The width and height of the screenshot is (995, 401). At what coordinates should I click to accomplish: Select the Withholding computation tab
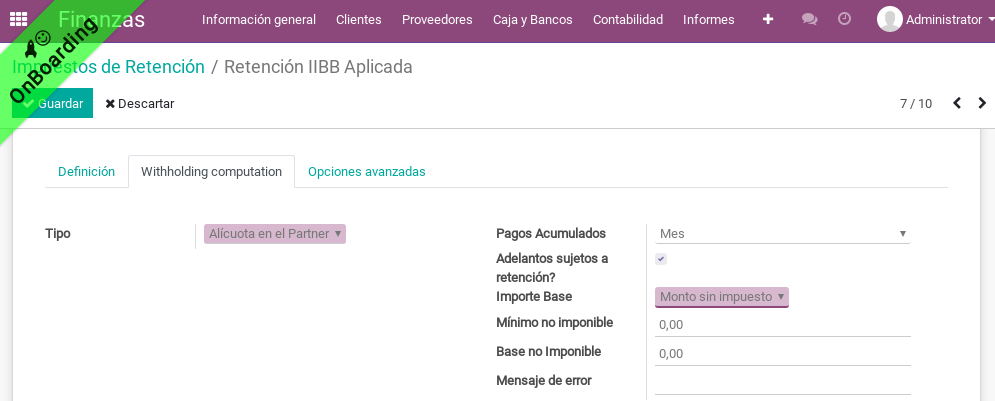pyautogui.click(x=211, y=171)
